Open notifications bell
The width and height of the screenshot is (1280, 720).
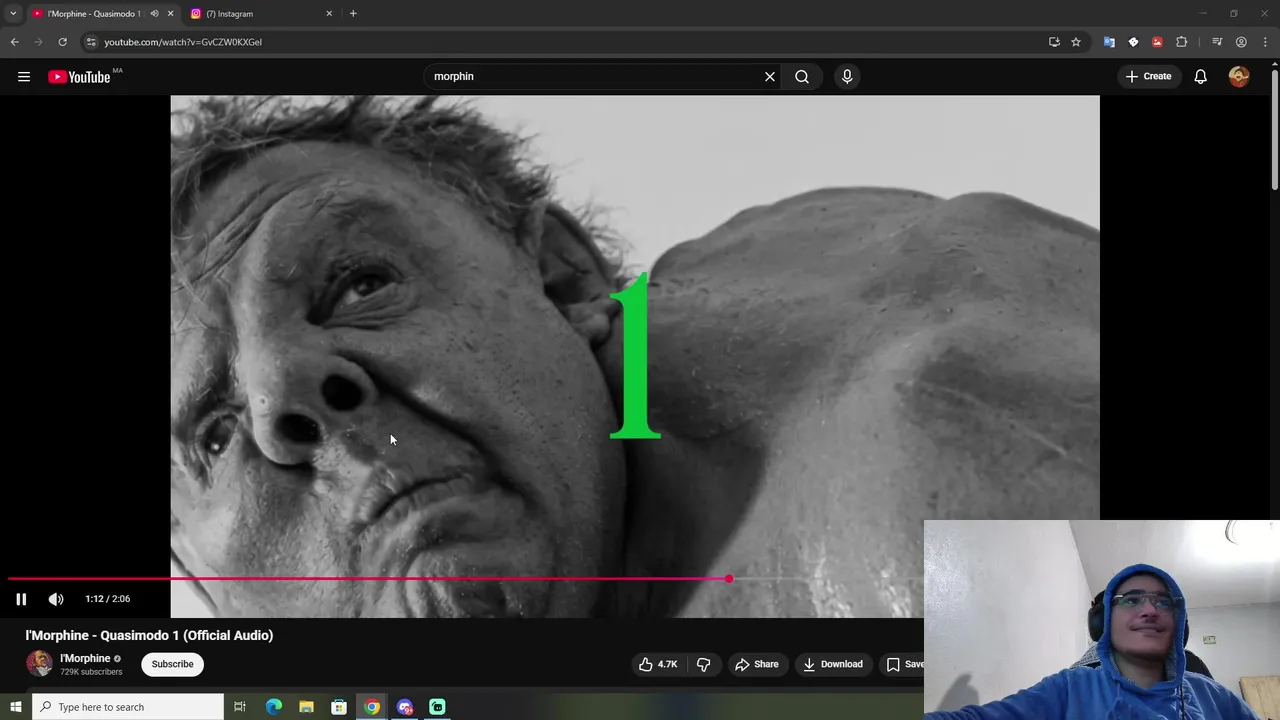point(1201,76)
